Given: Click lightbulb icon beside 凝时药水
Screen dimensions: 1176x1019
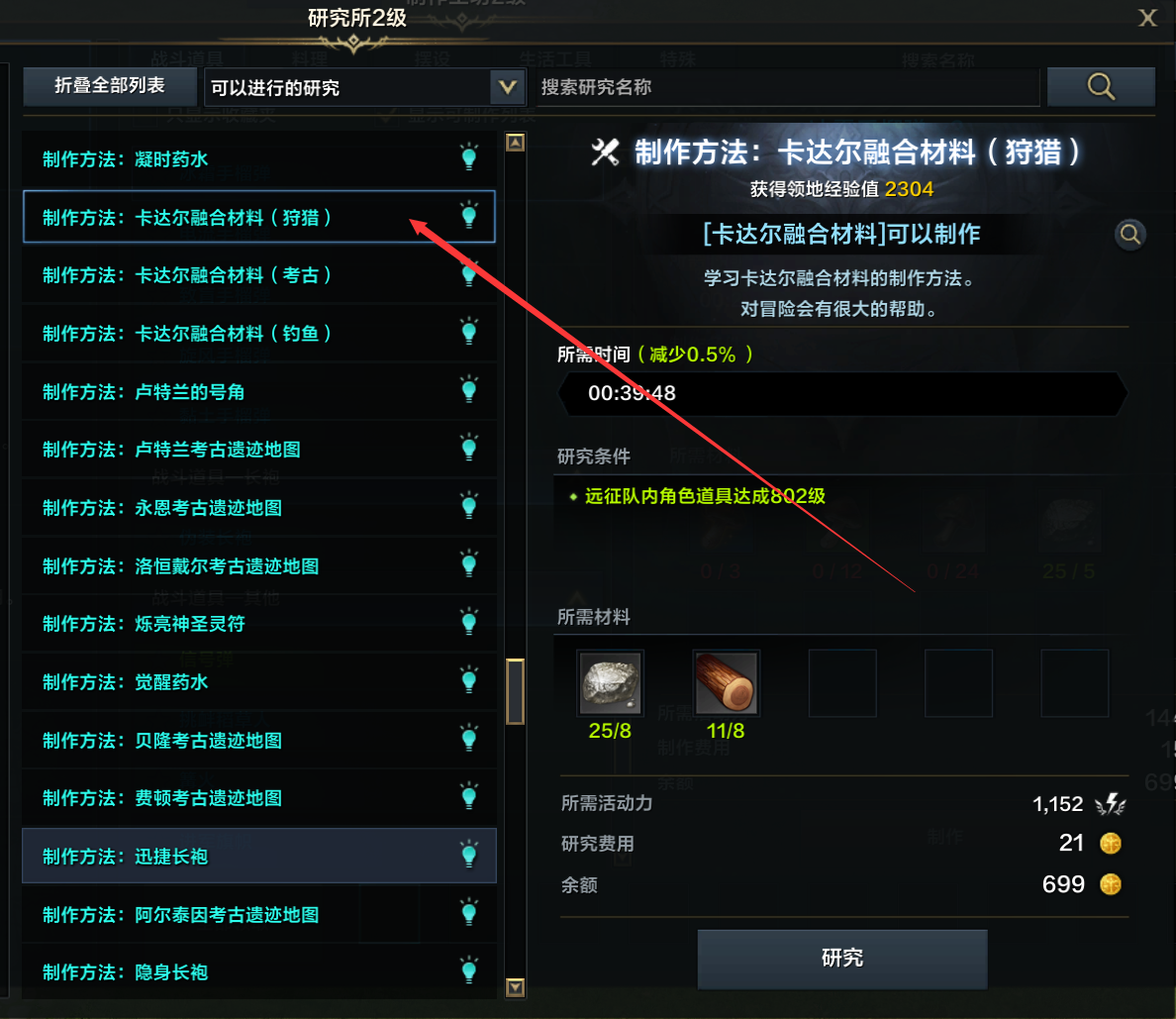Looking at the screenshot, I should coord(469,156).
